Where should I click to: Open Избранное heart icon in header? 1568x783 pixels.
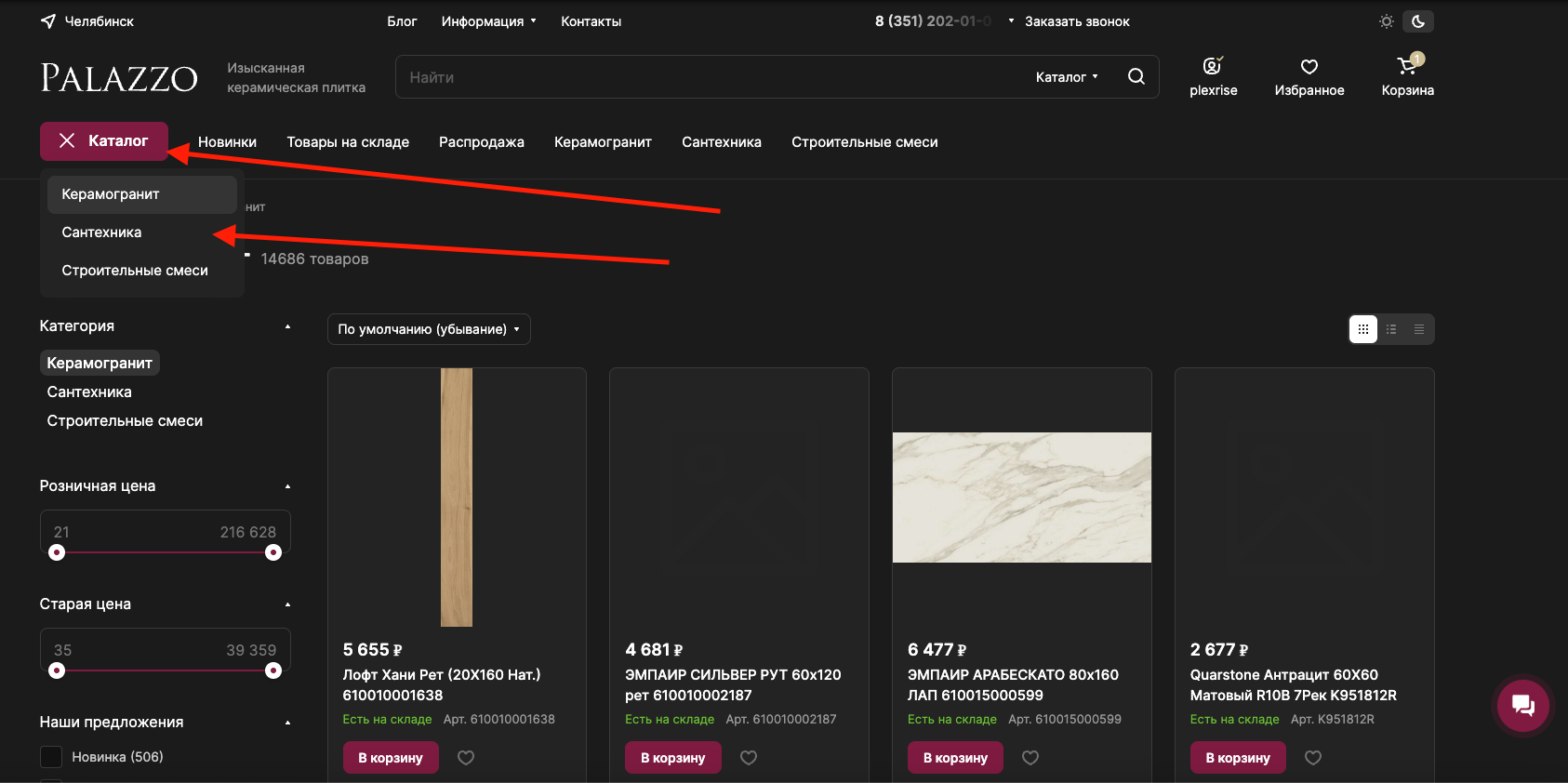(1309, 67)
